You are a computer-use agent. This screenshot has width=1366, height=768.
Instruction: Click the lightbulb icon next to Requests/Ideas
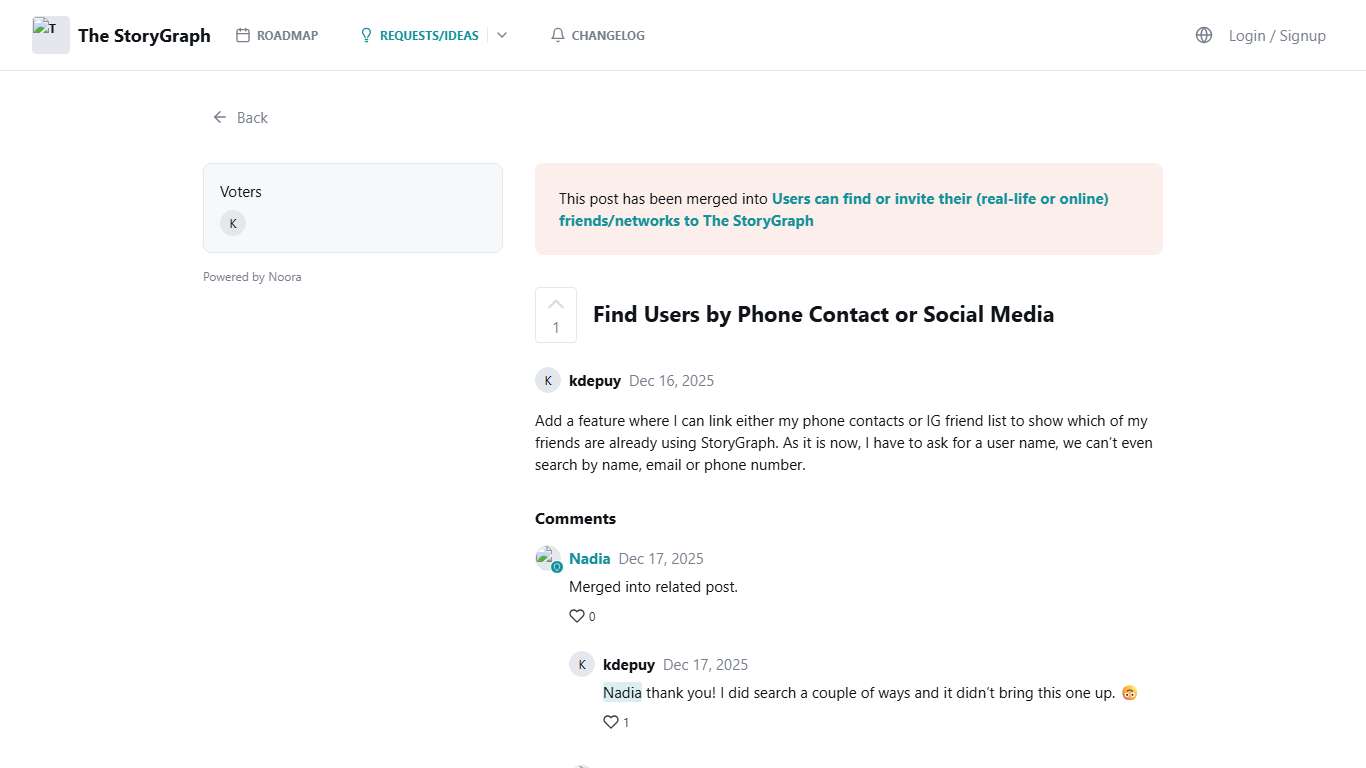[366, 34]
